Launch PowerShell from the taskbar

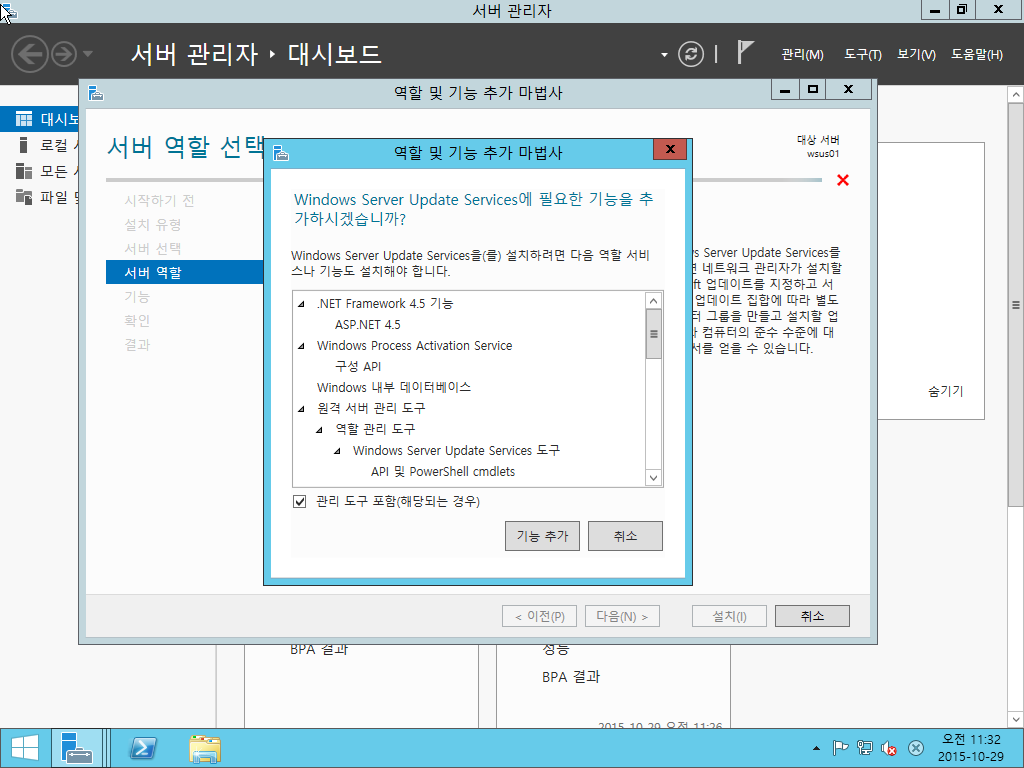click(x=142, y=748)
